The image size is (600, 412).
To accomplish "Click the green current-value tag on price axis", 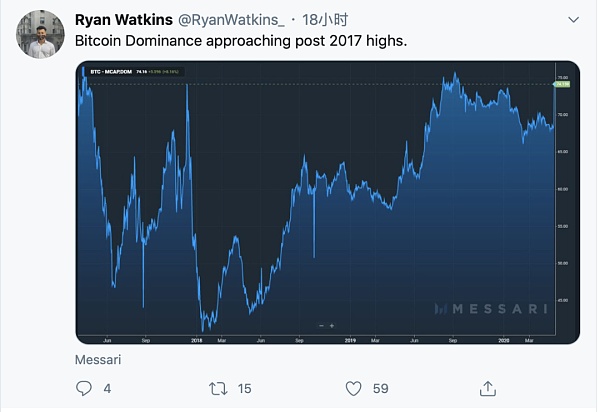I will pyautogui.click(x=563, y=84).
